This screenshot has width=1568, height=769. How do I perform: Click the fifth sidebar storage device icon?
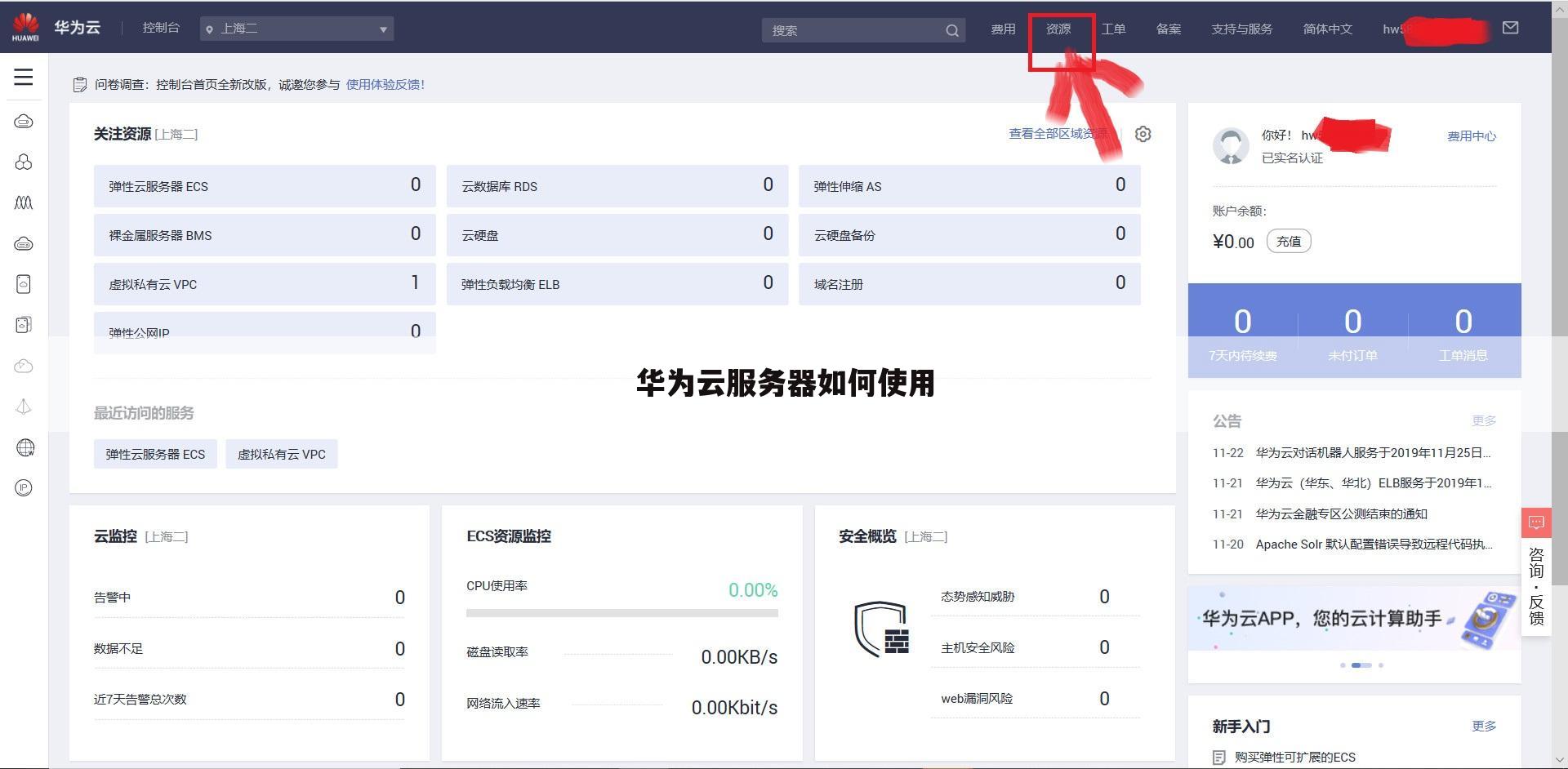(x=24, y=284)
